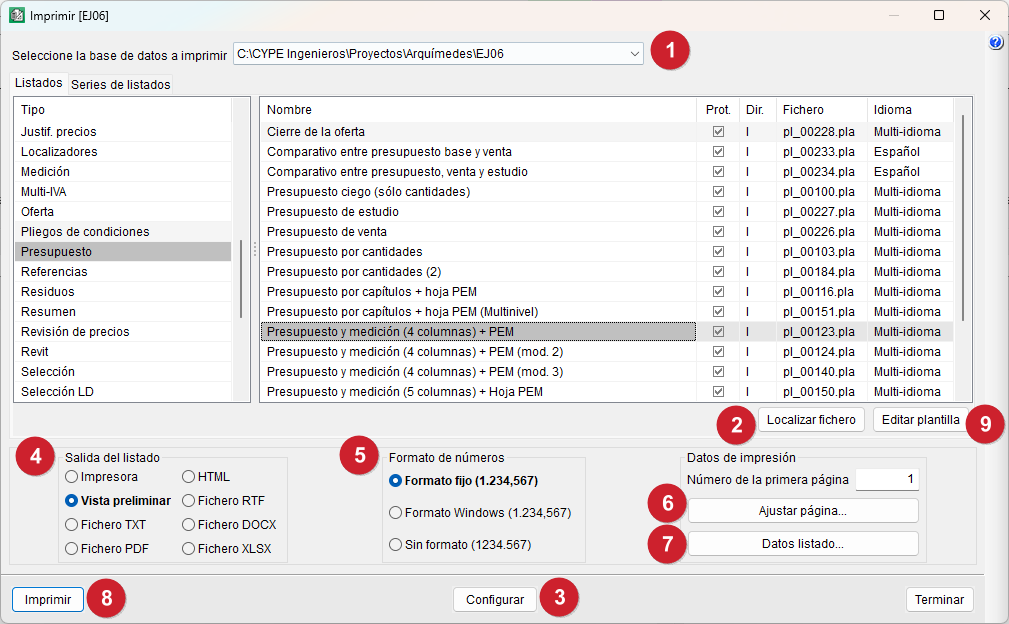Toggle Prot. checkbox for pl_00123.pla row

pyautogui.click(x=718, y=331)
